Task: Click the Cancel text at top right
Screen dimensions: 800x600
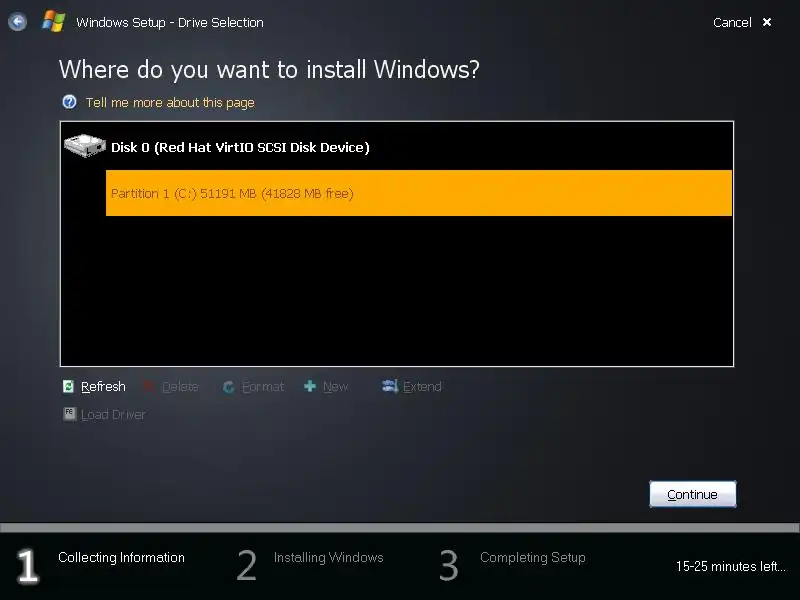Action: tap(732, 22)
